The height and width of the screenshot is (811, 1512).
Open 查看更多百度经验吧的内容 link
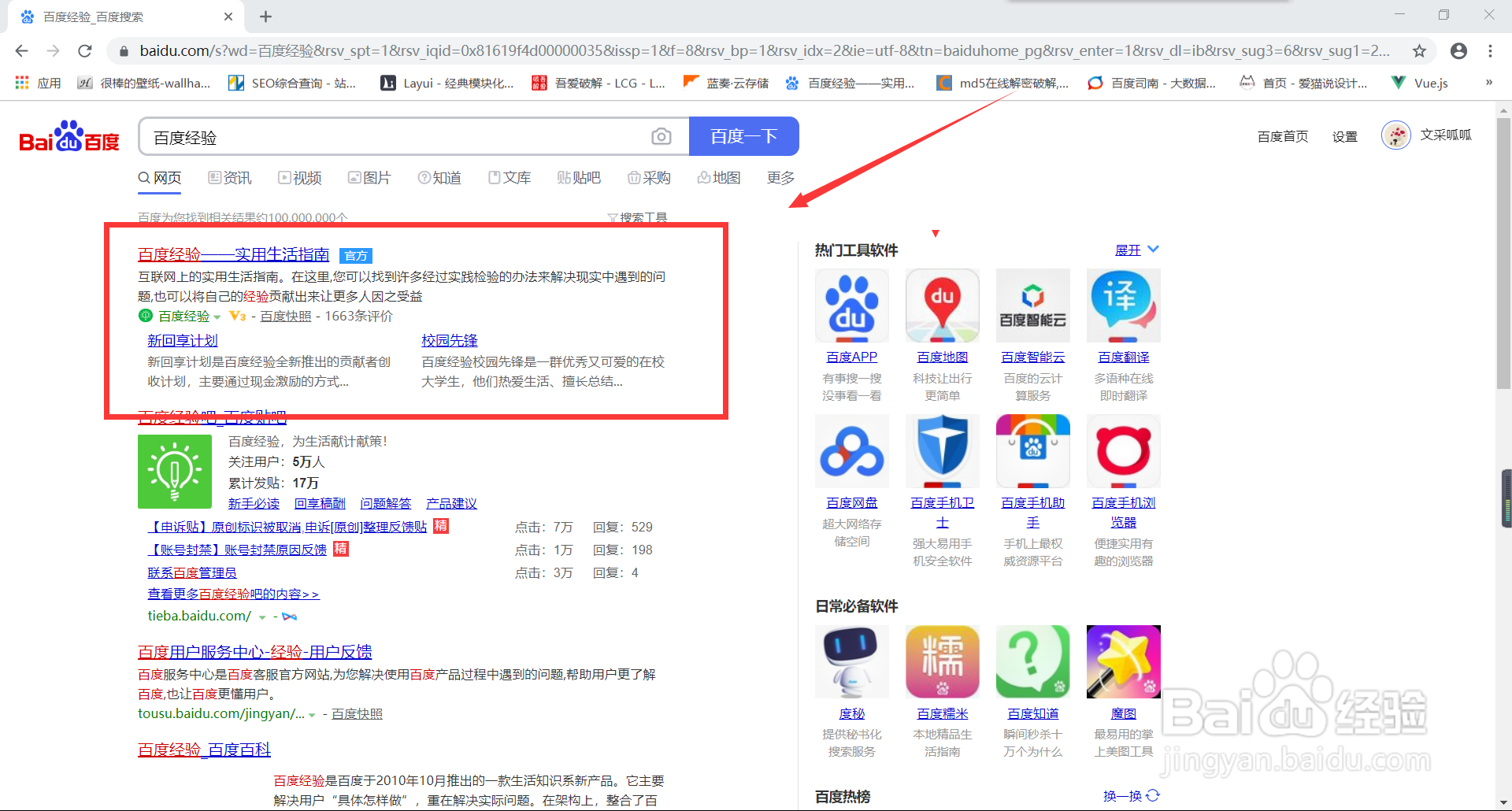click(233, 594)
